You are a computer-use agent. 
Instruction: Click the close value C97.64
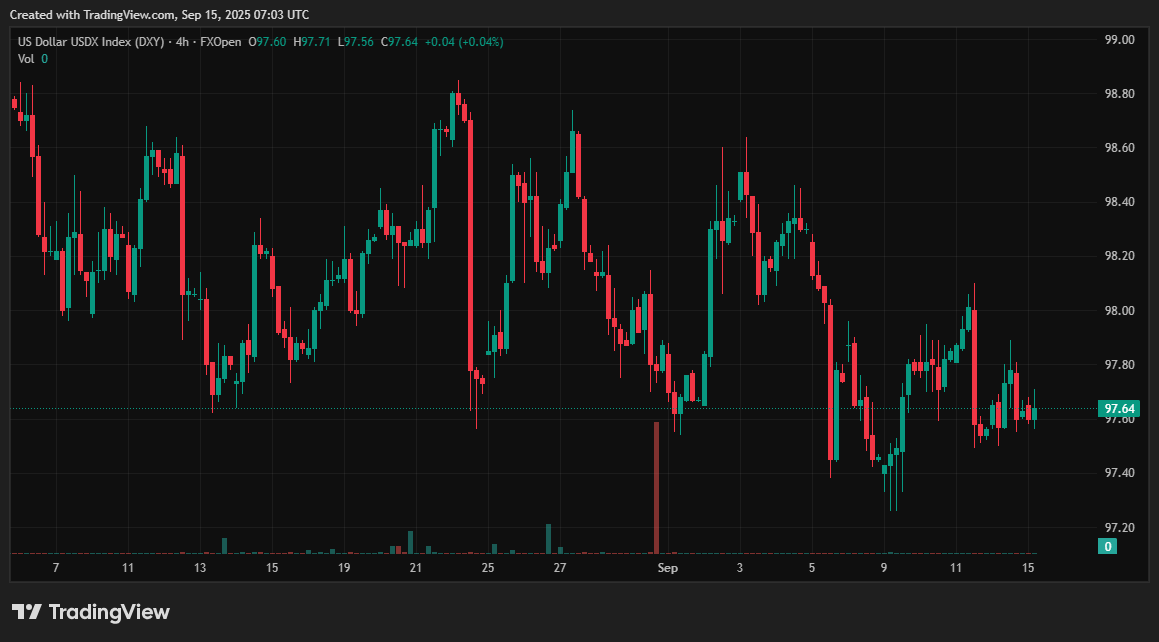399,42
